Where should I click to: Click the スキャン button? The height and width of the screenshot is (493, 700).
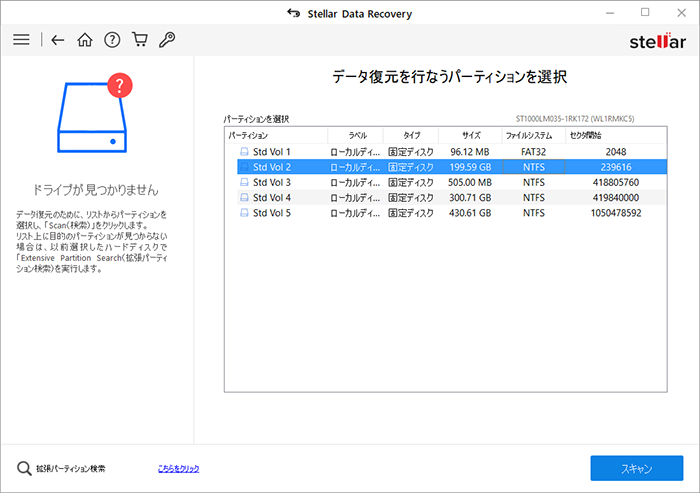click(x=637, y=468)
